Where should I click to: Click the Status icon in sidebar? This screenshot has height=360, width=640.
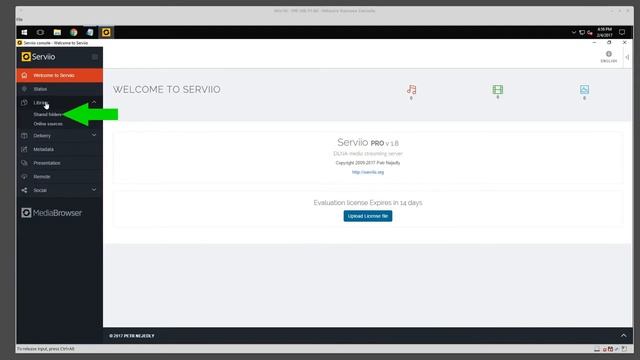click(x=24, y=89)
